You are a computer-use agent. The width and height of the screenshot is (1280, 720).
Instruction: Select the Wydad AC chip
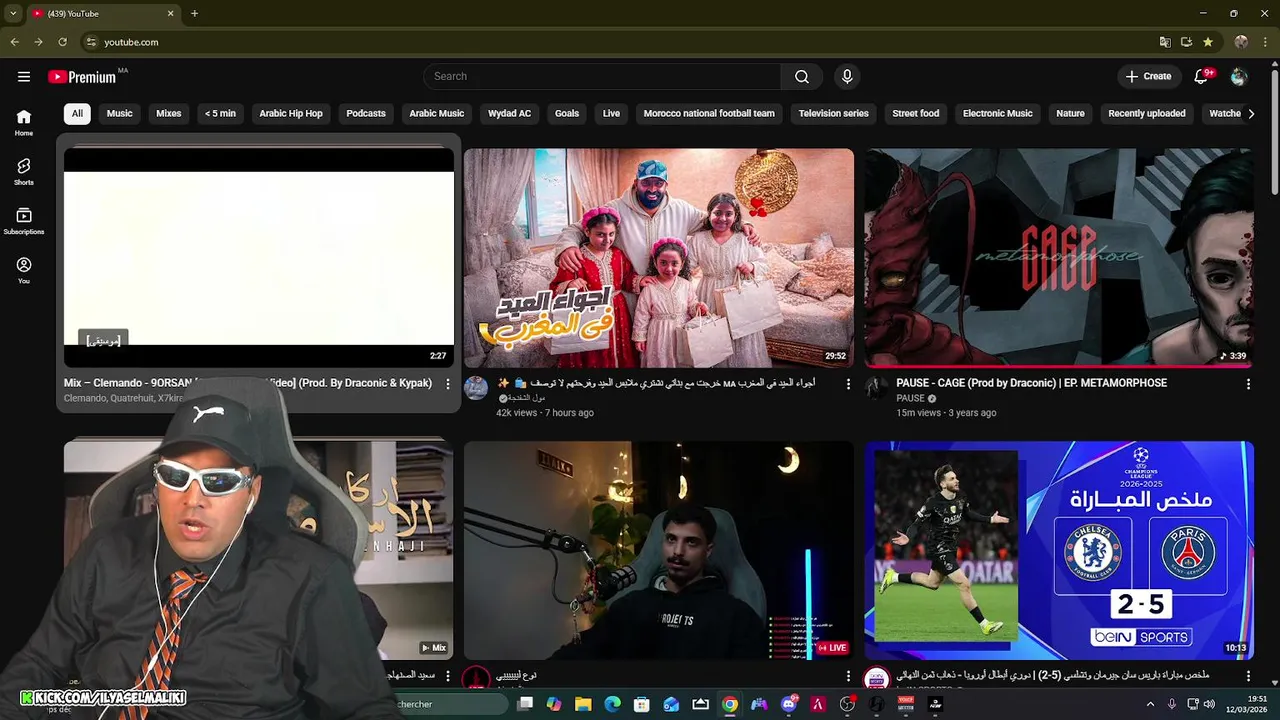pyautogui.click(x=509, y=113)
